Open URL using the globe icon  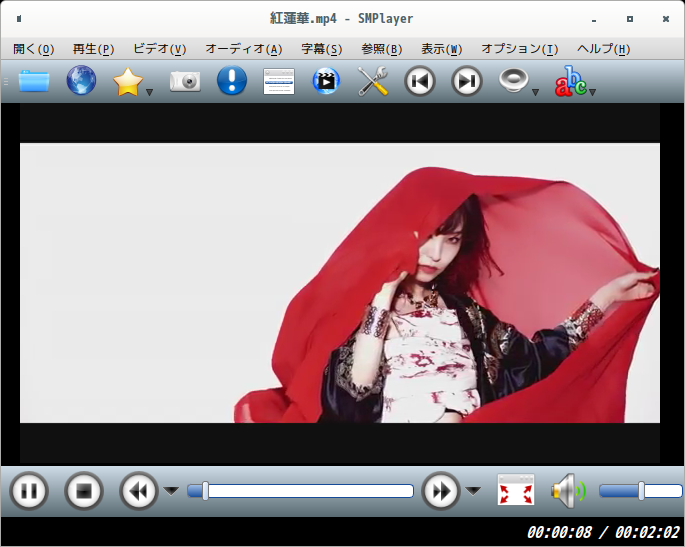[x=81, y=80]
